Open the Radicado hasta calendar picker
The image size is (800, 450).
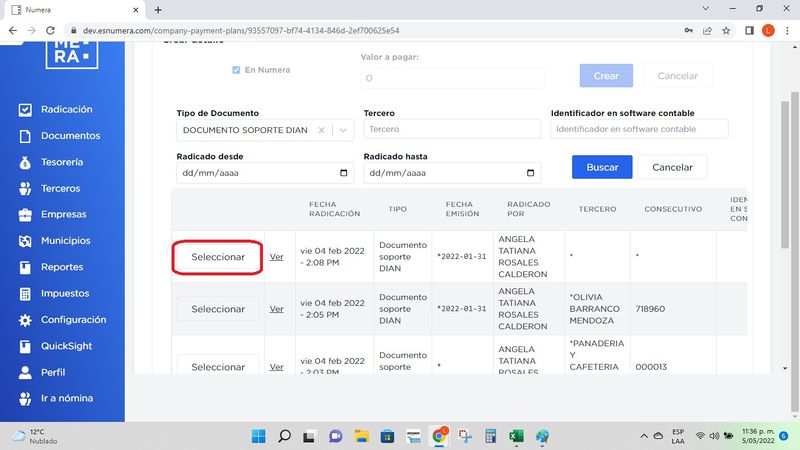click(532, 172)
